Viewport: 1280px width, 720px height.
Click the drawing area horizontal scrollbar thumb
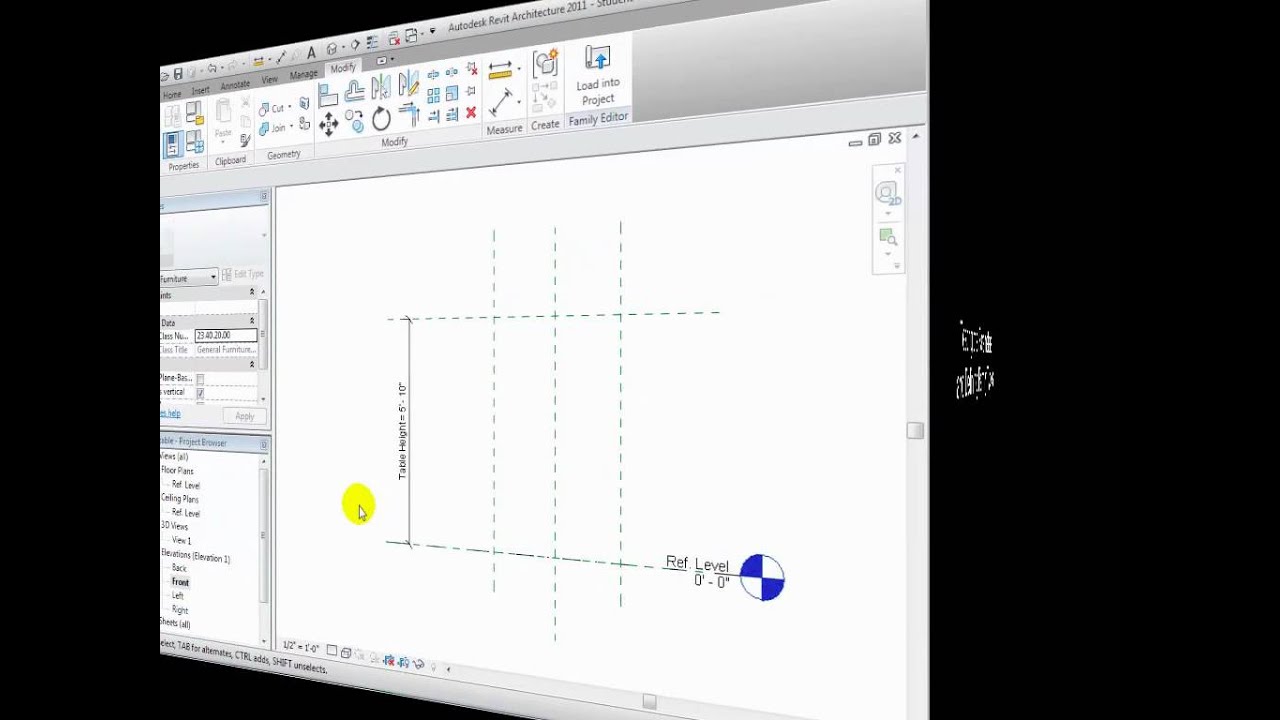click(649, 703)
